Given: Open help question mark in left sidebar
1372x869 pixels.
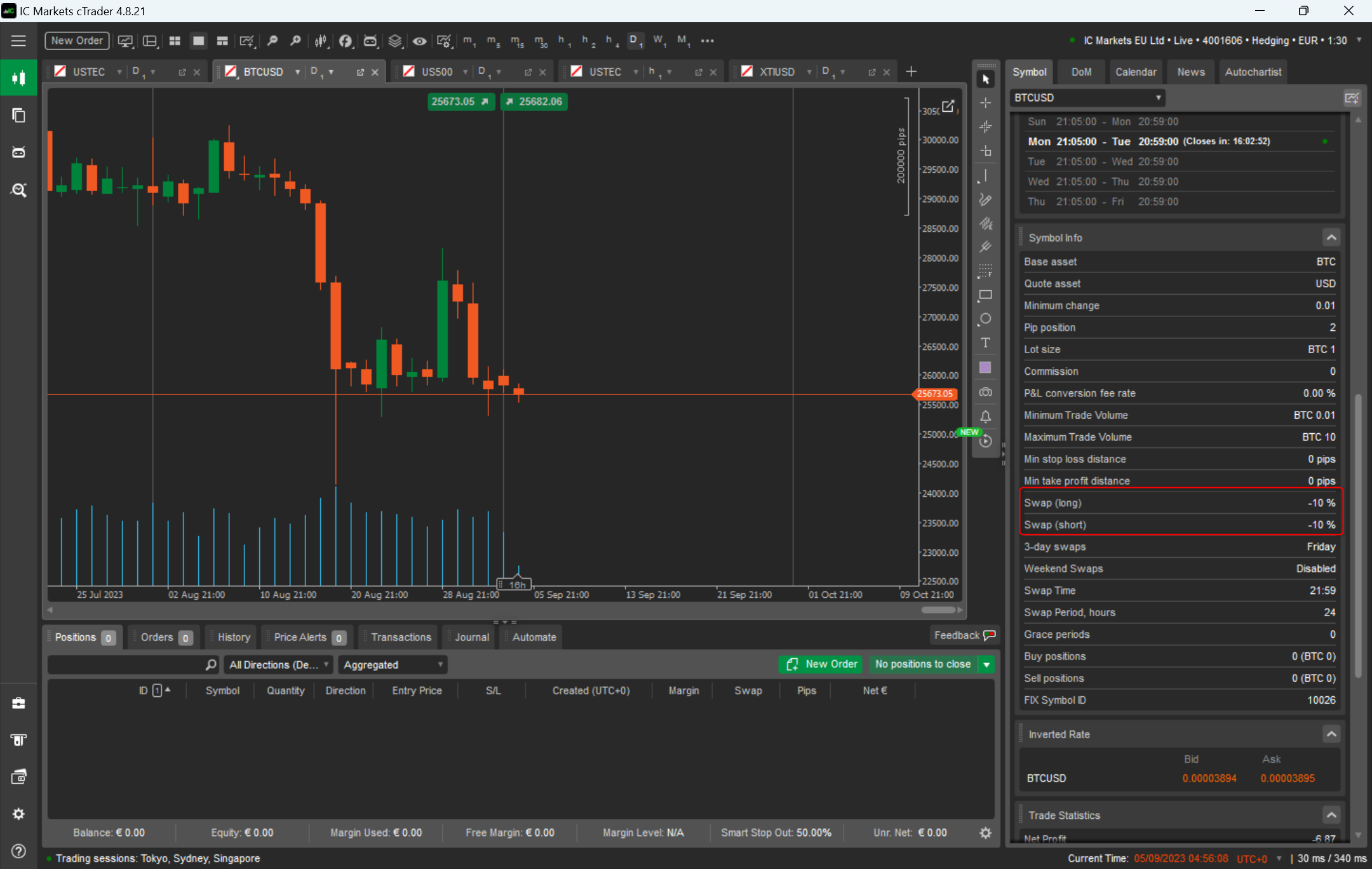Looking at the screenshot, I should coord(18,851).
